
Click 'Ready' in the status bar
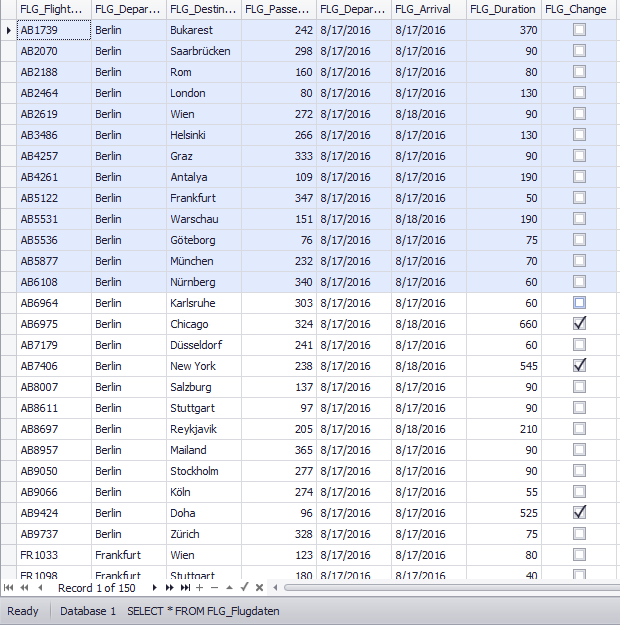pos(23,611)
